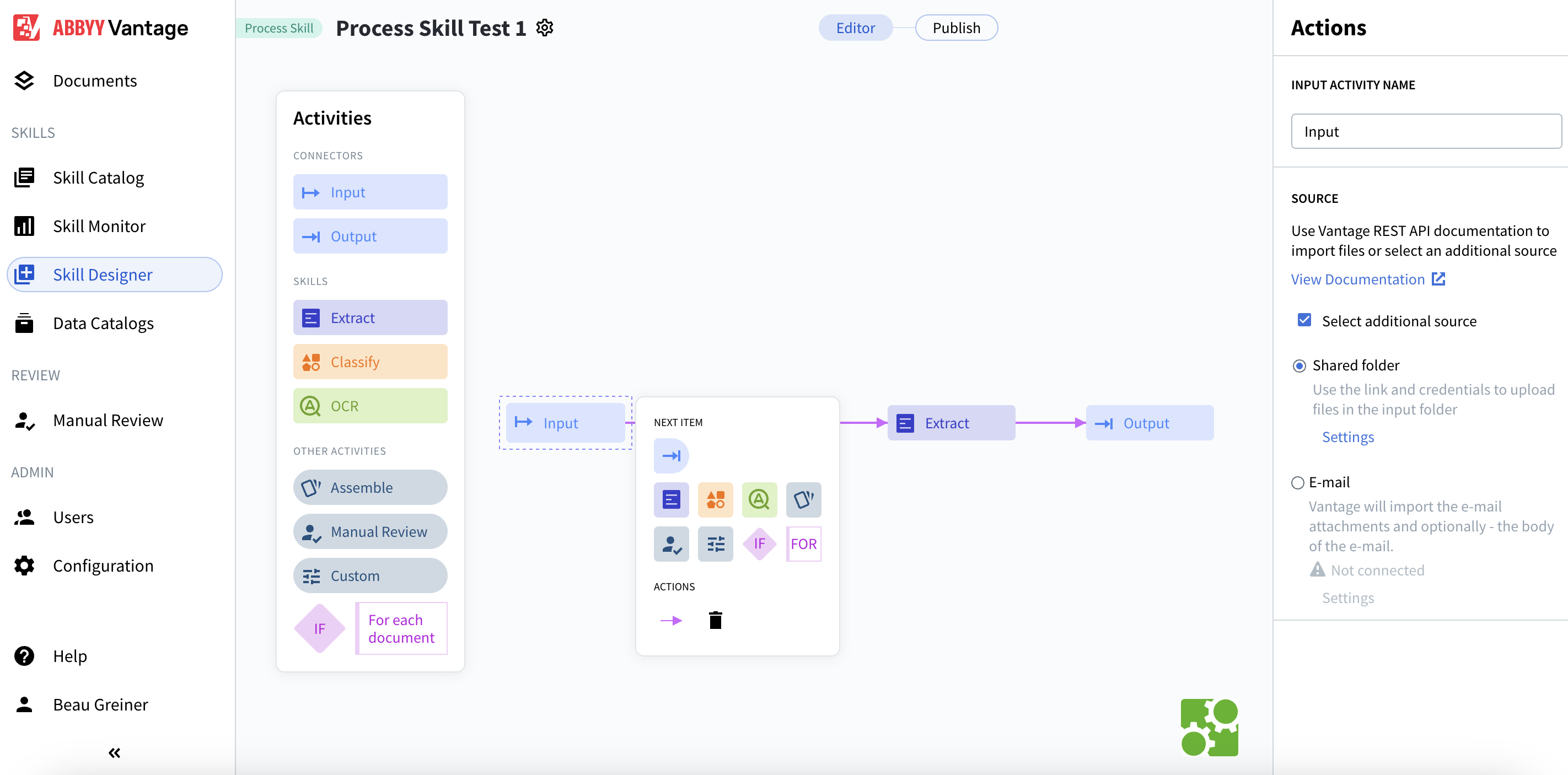The height and width of the screenshot is (775, 1568).
Task: Open the settings gear beside Process Skill Test 1
Action: click(545, 28)
